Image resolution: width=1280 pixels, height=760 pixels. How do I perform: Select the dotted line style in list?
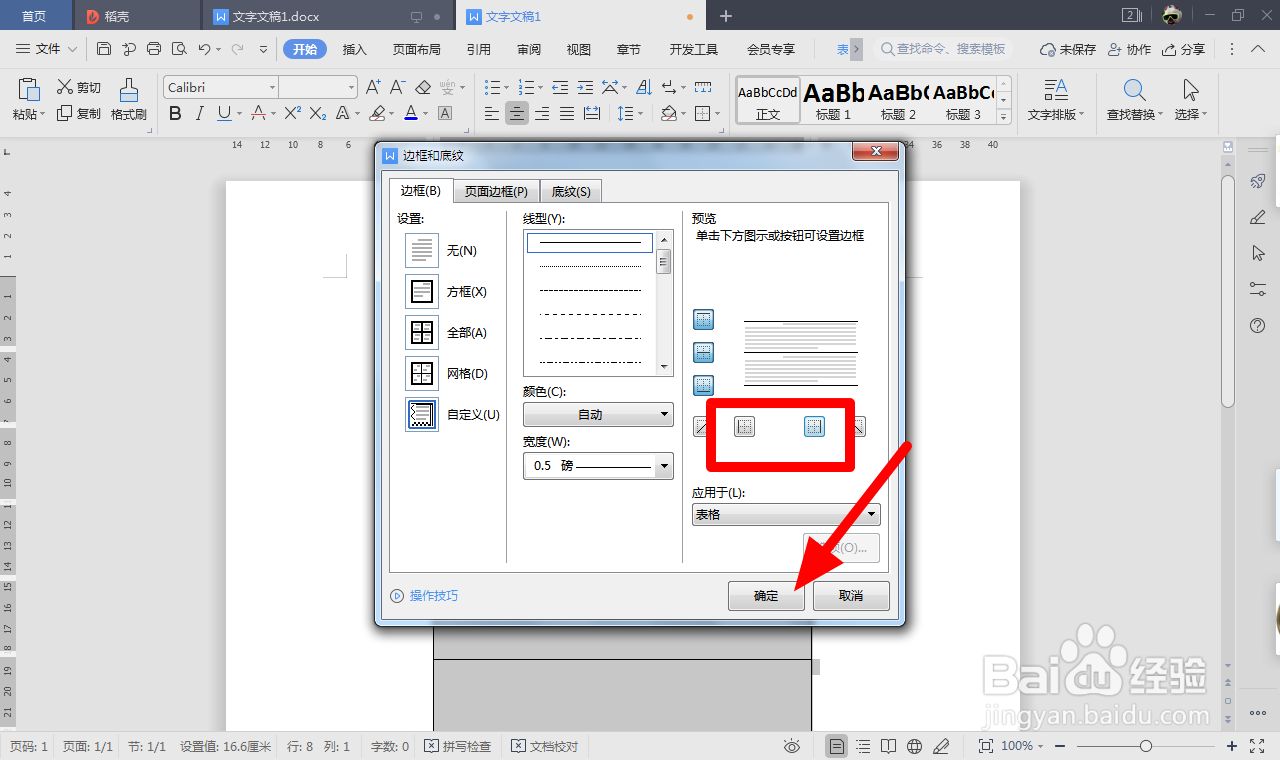(x=590, y=266)
